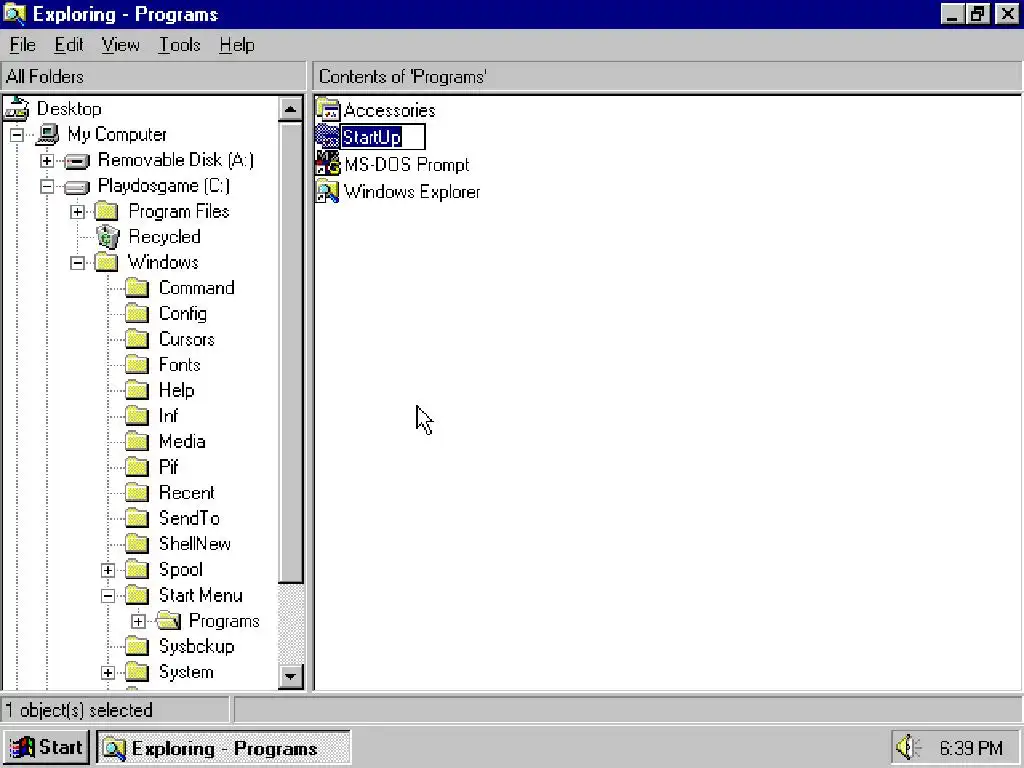Select the Start Menu folder label
Screen dimensions: 1024x768
click(x=200, y=596)
